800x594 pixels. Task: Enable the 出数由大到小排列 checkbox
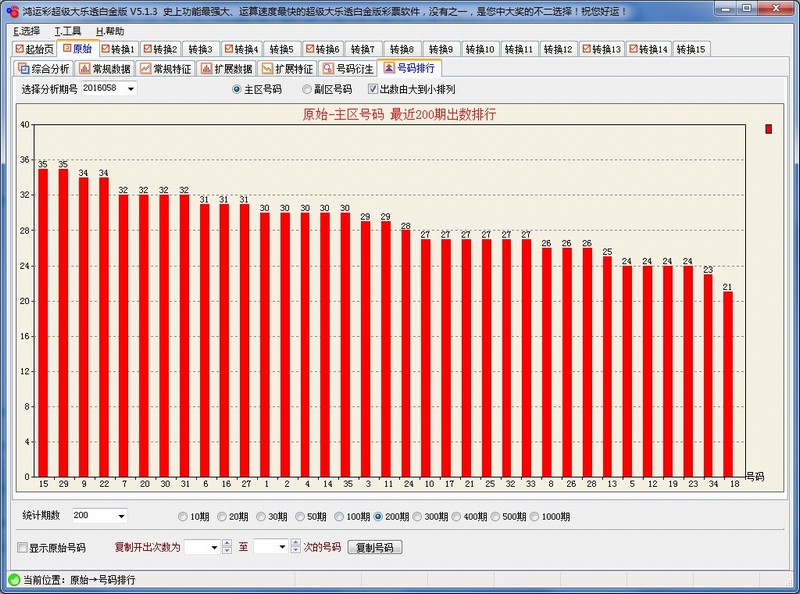tap(374, 89)
